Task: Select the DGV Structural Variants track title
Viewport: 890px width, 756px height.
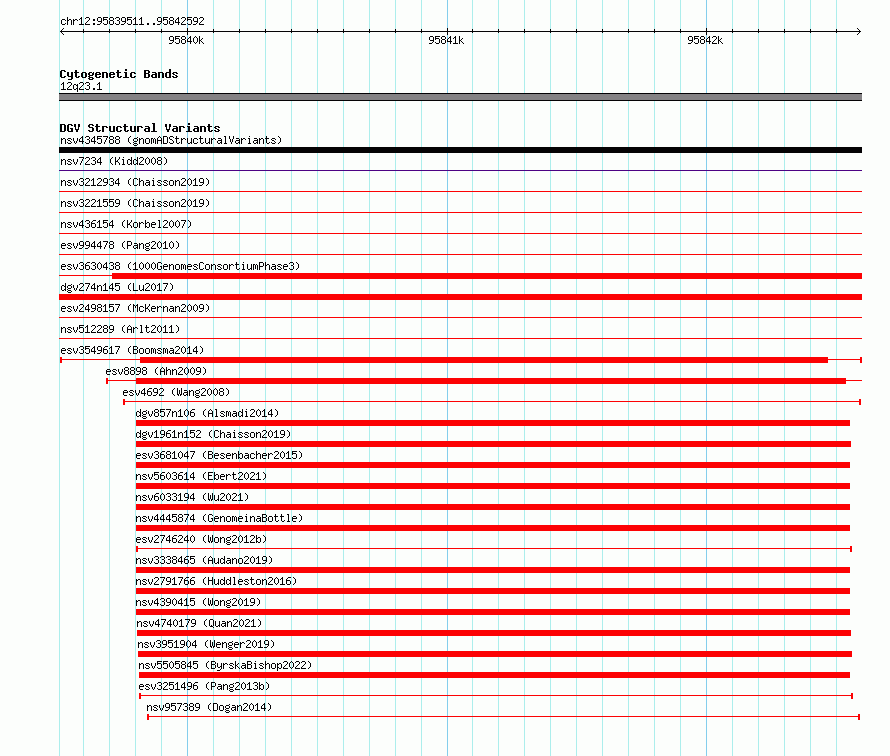Action: (140, 128)
